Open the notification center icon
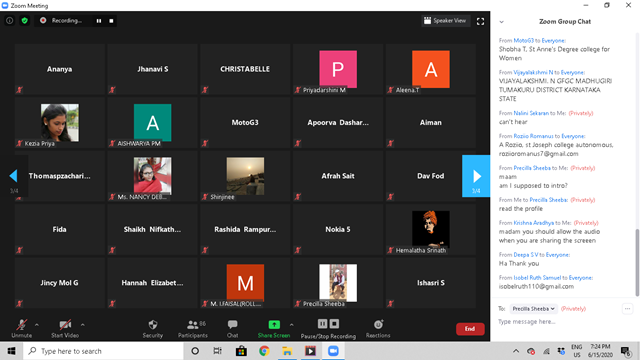 (626, 351)
